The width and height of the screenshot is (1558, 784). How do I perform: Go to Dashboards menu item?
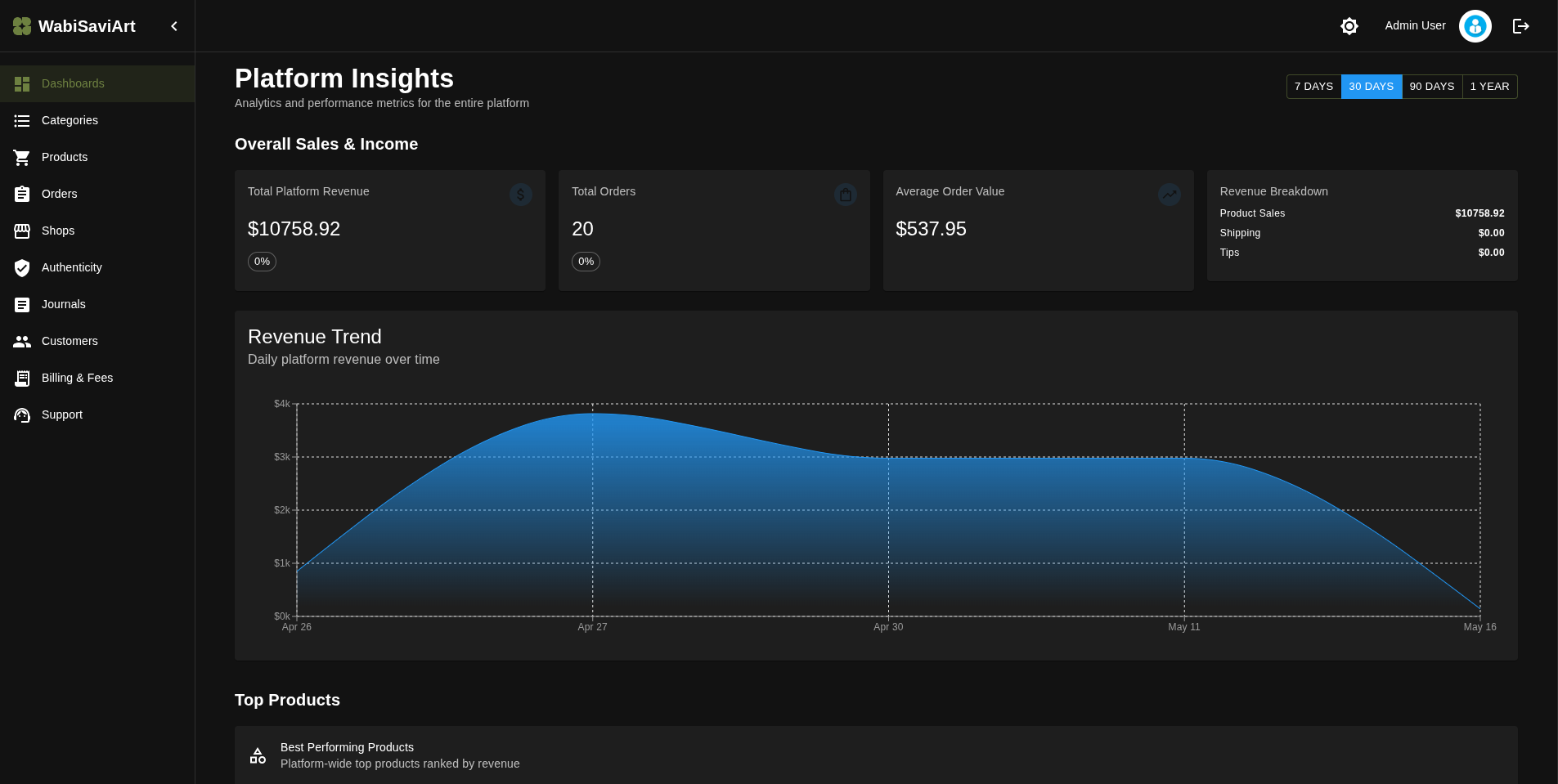click(x=97, y=83)
